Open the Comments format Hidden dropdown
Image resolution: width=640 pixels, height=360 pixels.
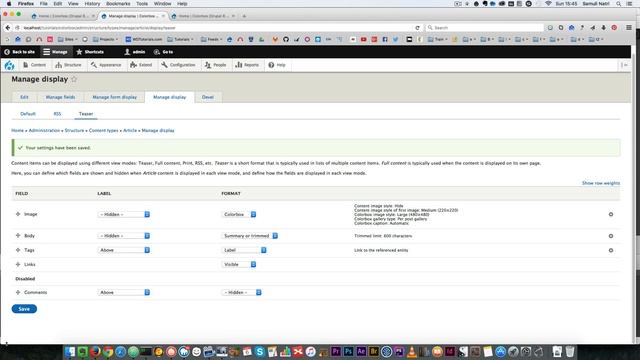click(x=242, y=293)
